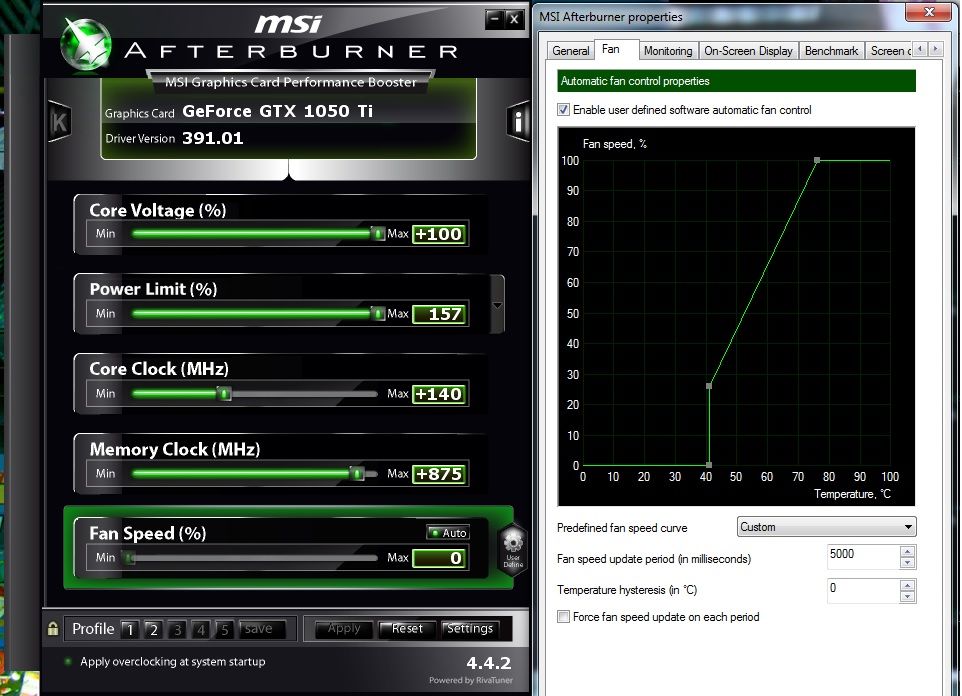The height and width of the screenshot is (696, 962).
Task: Show previous tabs with left tab arrow
Action: click(920, 49)
